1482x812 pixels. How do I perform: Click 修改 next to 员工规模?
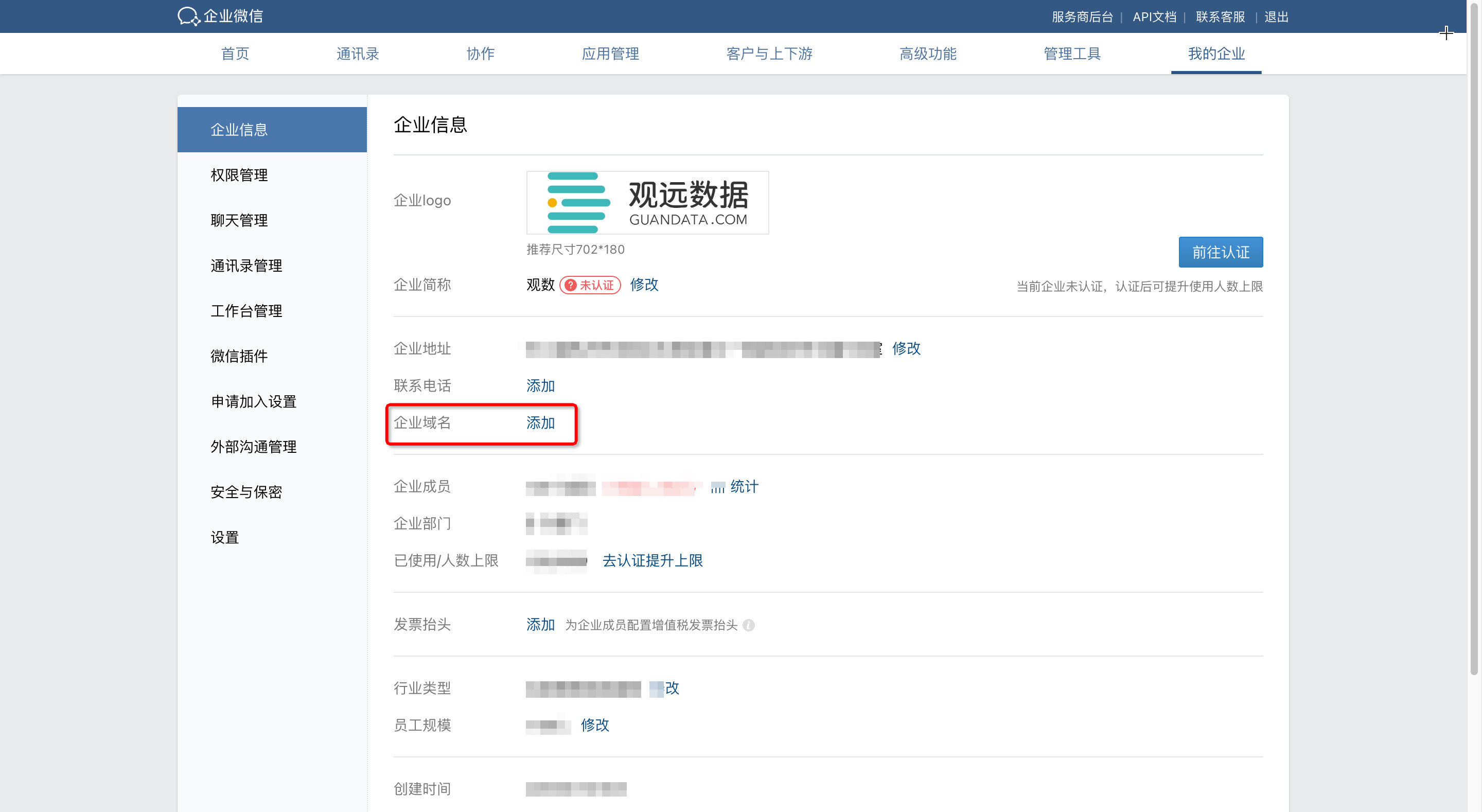[x=595, y=725]
